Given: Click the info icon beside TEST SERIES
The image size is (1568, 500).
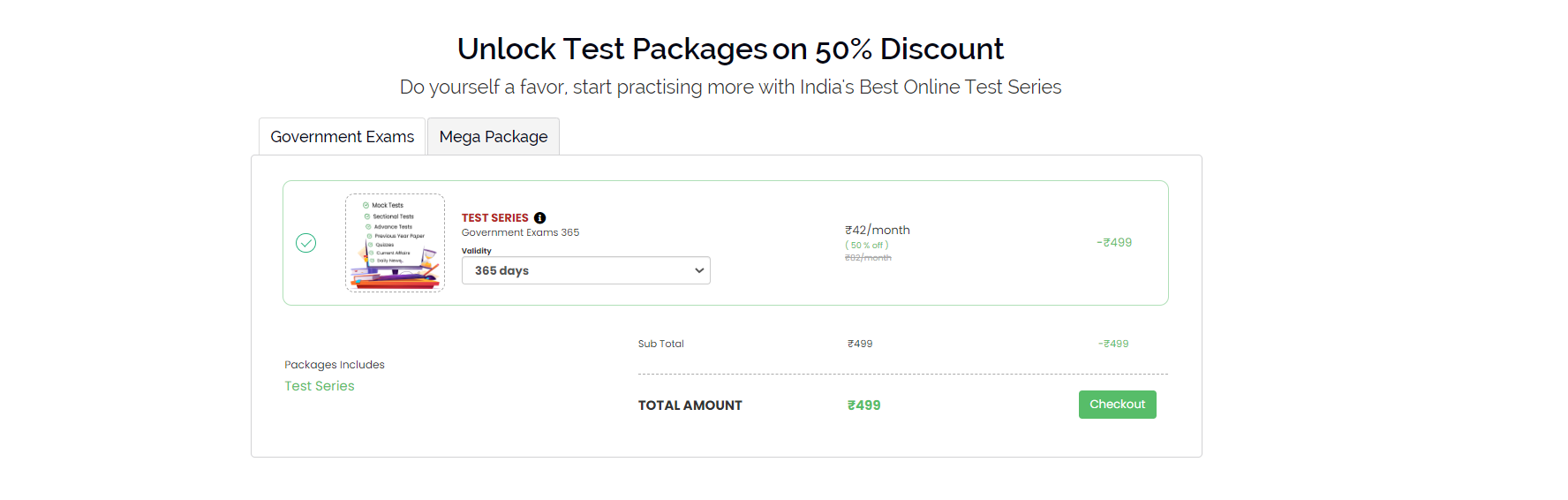Looking at the screenshot, I should tap(539, 218).
